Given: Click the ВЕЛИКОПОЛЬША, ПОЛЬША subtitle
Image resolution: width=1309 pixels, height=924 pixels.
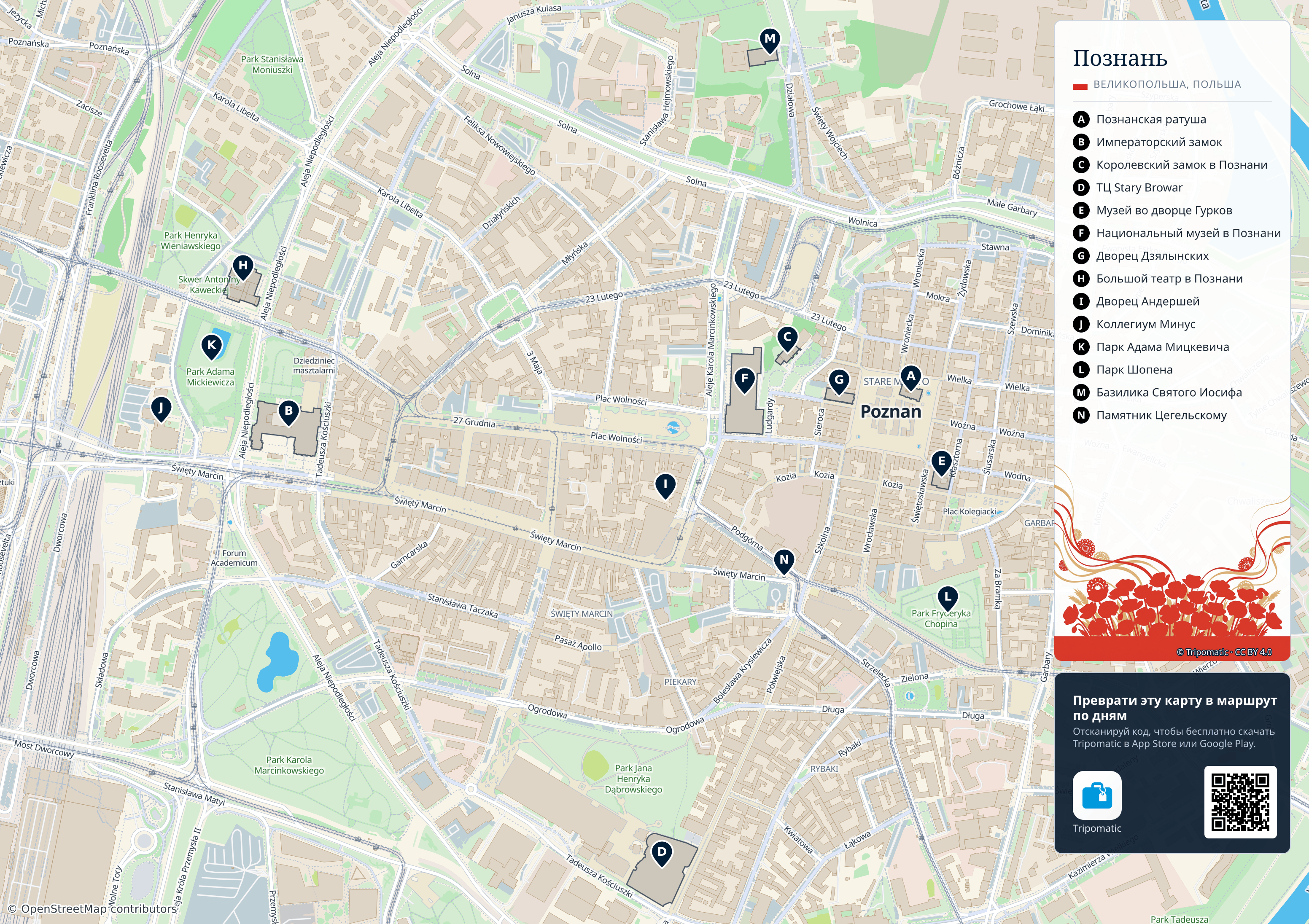Looking at the screenshot, I should [x=1166, y=84].
